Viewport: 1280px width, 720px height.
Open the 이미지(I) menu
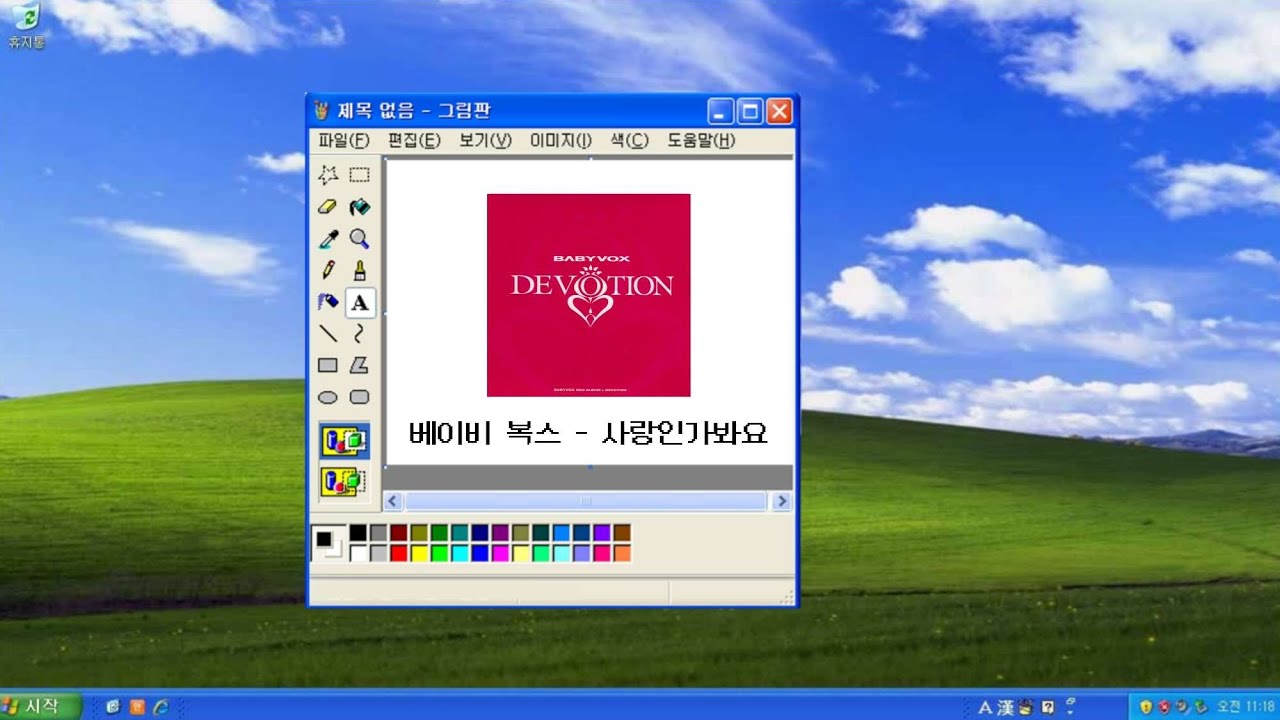561,141
